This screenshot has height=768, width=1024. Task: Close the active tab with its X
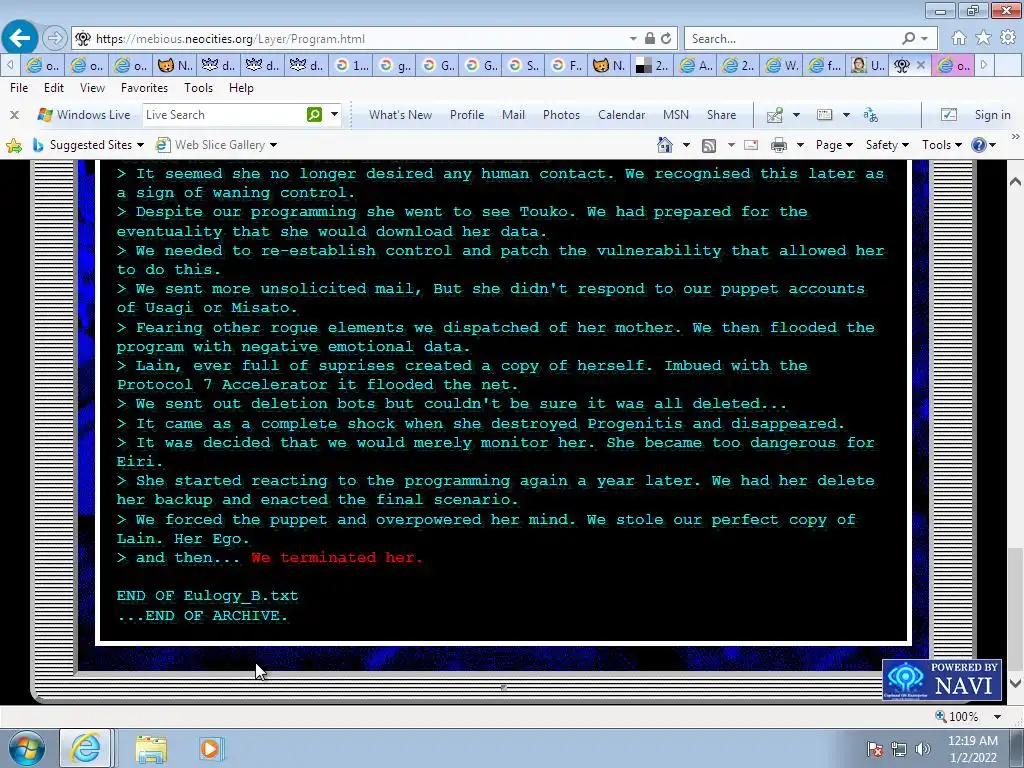[x=921, y=65]
